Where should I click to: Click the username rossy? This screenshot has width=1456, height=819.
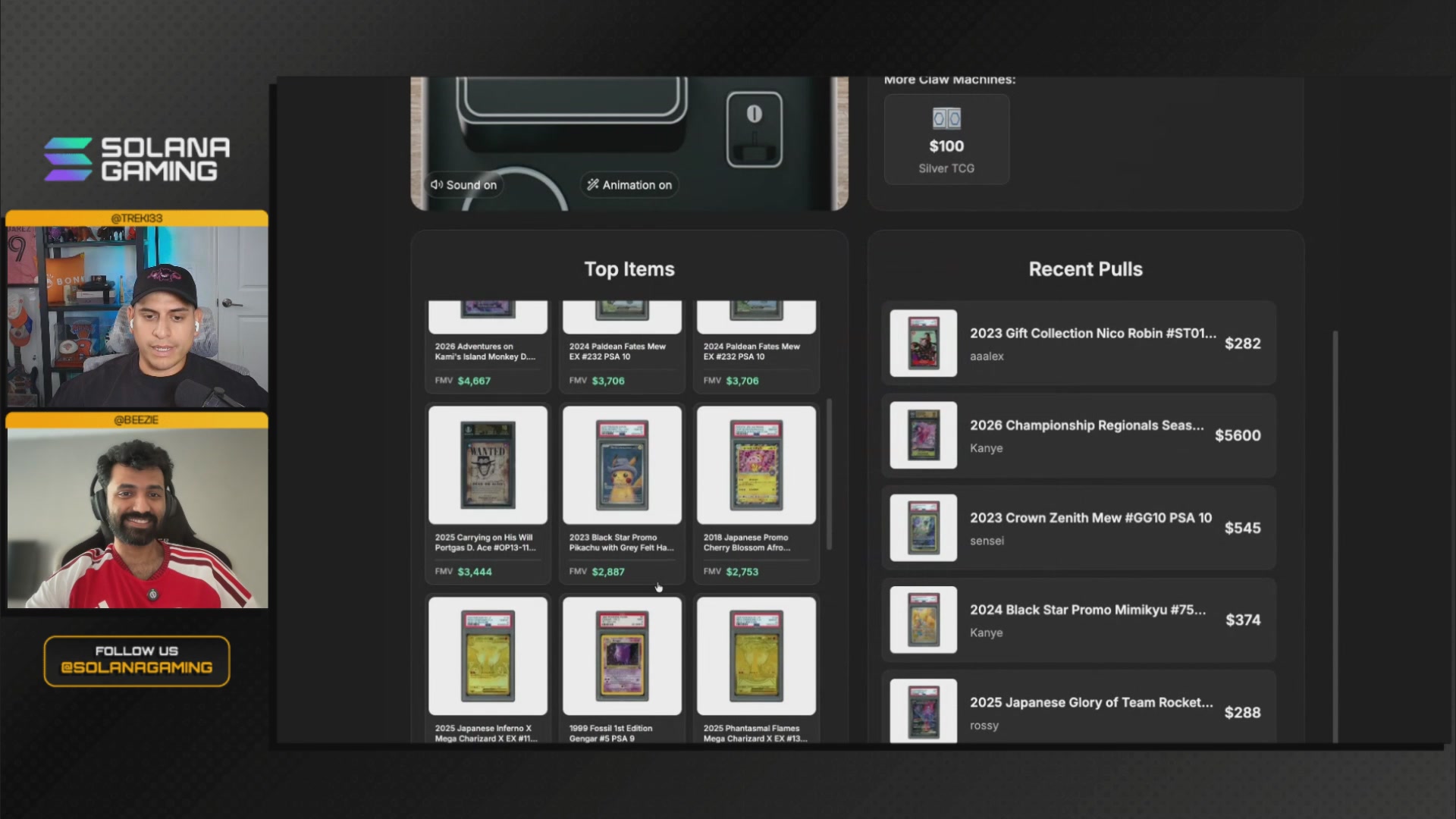pyautogui.click(x=984, y=726)
